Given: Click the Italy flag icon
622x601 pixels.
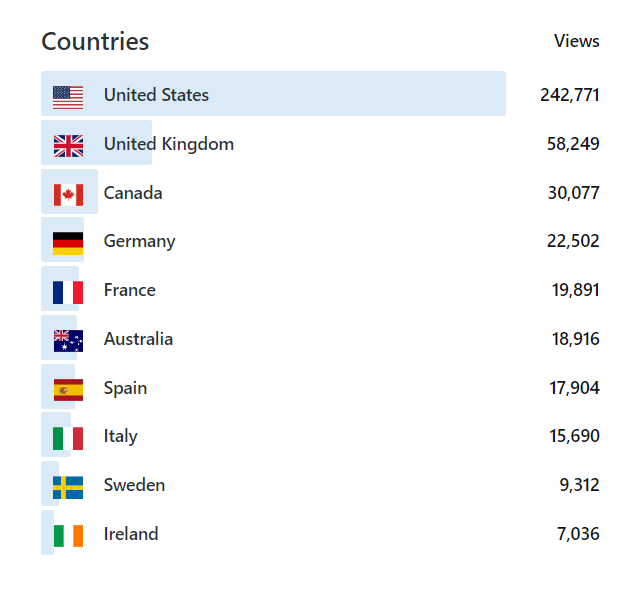Looking at the screenshot, I should tap(68, 437).
